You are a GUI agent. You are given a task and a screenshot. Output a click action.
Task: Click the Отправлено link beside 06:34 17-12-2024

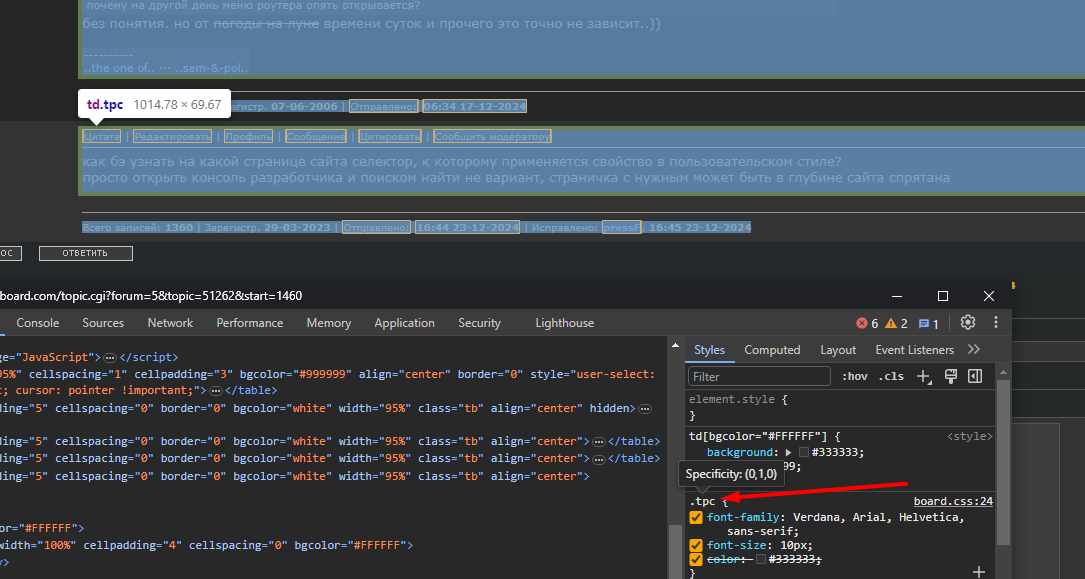384,106
